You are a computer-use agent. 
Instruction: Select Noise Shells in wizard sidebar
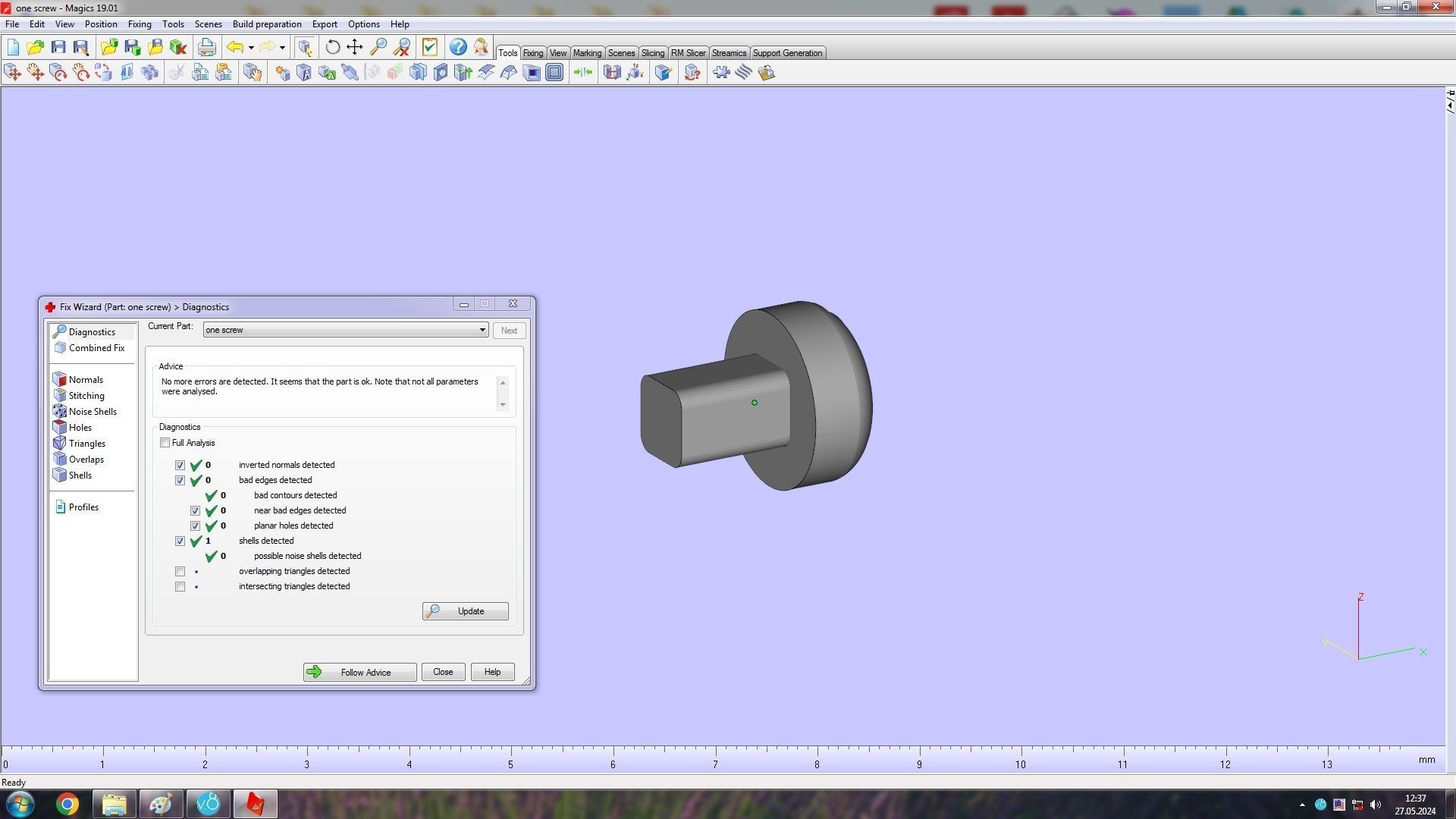point(93,412)
